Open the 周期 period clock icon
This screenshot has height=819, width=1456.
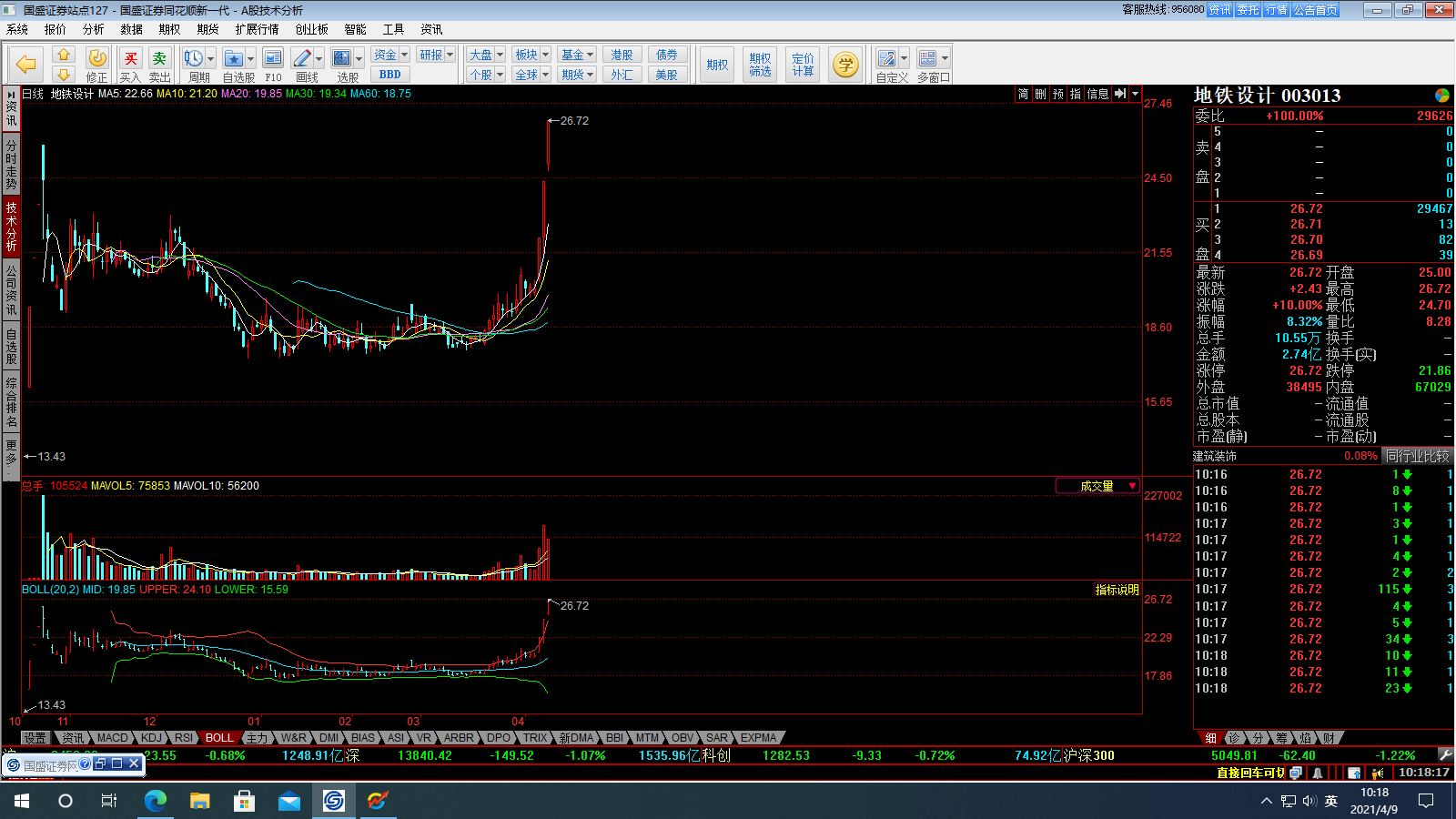coord(194,58)
